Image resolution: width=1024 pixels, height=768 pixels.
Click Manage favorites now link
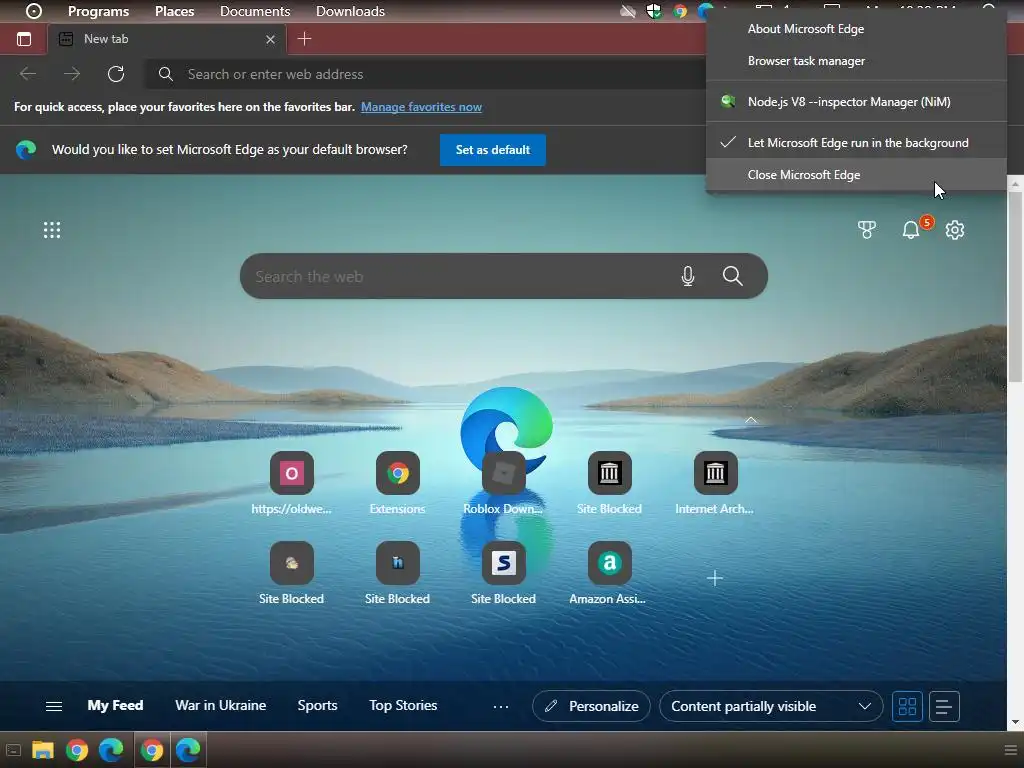click(x=421, y=106)
